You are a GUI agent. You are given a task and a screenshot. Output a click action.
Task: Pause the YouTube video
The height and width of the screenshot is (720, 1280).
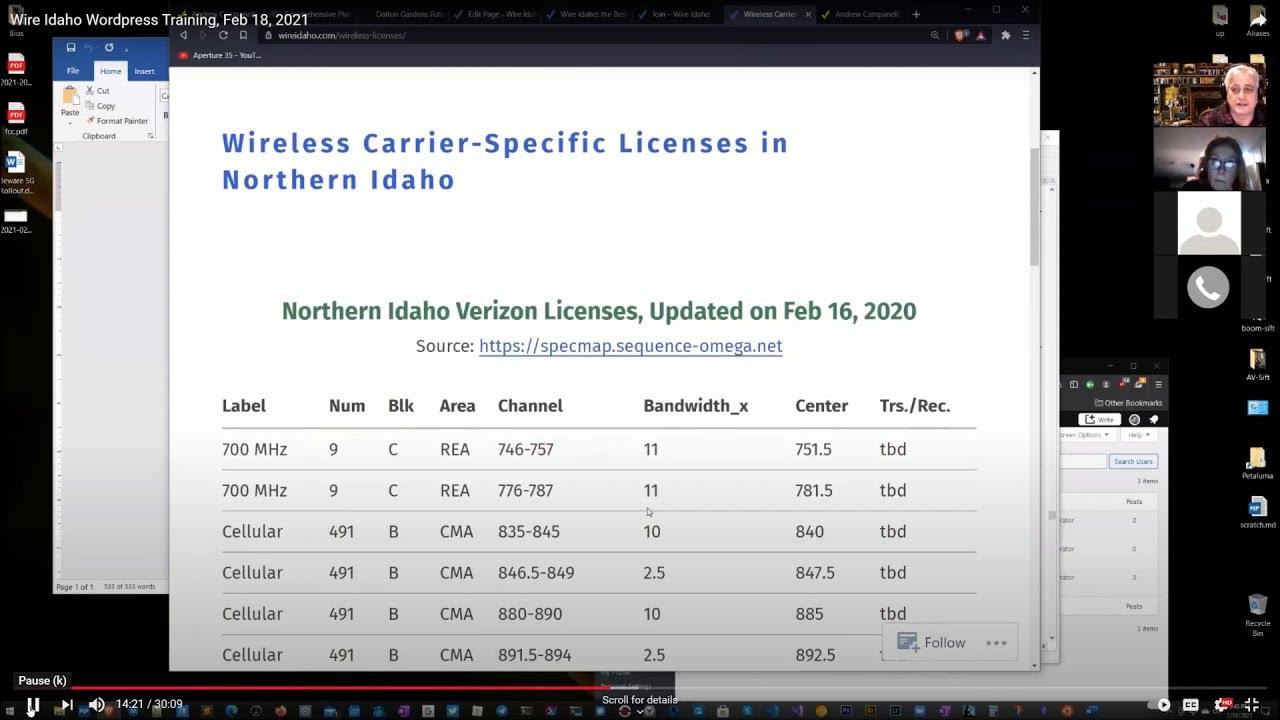[x=33, y=705]
